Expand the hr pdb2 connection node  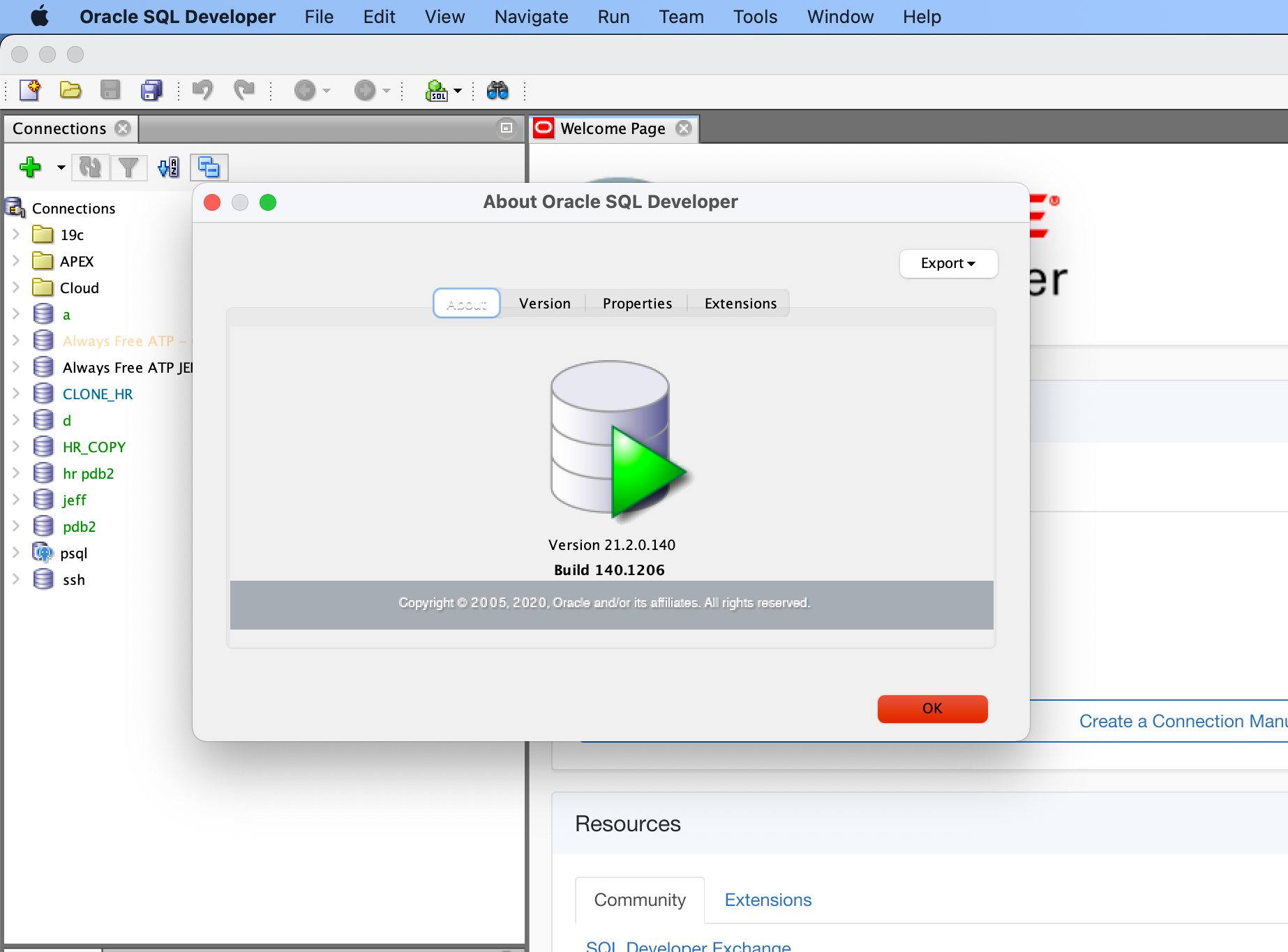coord(16,473)
